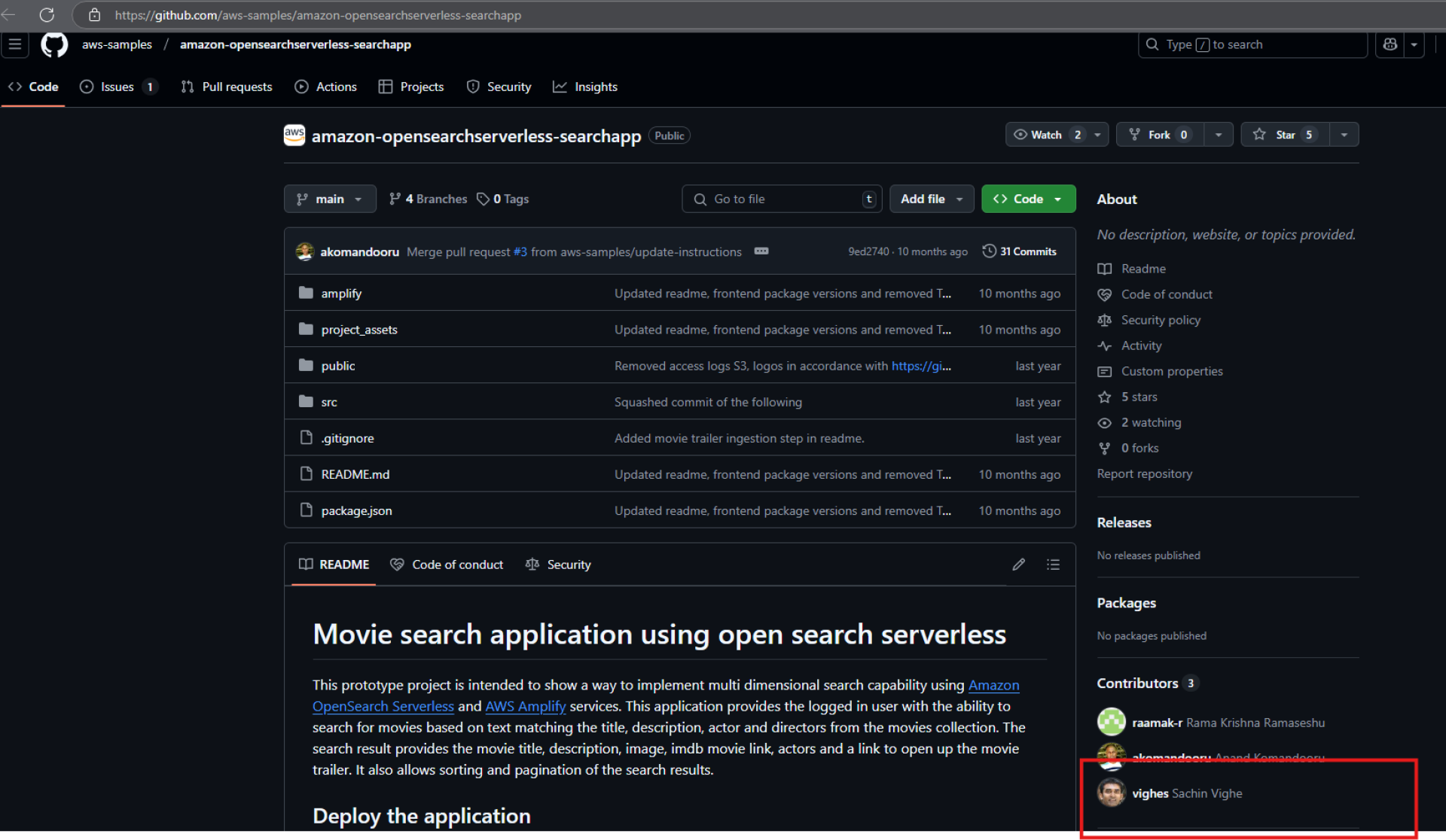Star the repository
This screenshot has width=1446, height=840.
1283,134
